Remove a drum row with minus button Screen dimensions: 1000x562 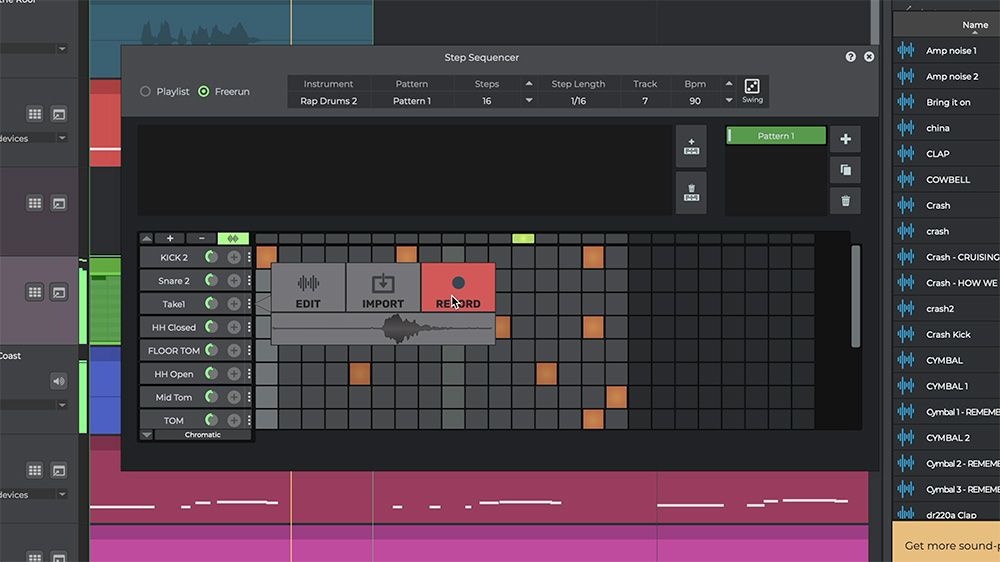pos(202,239)
